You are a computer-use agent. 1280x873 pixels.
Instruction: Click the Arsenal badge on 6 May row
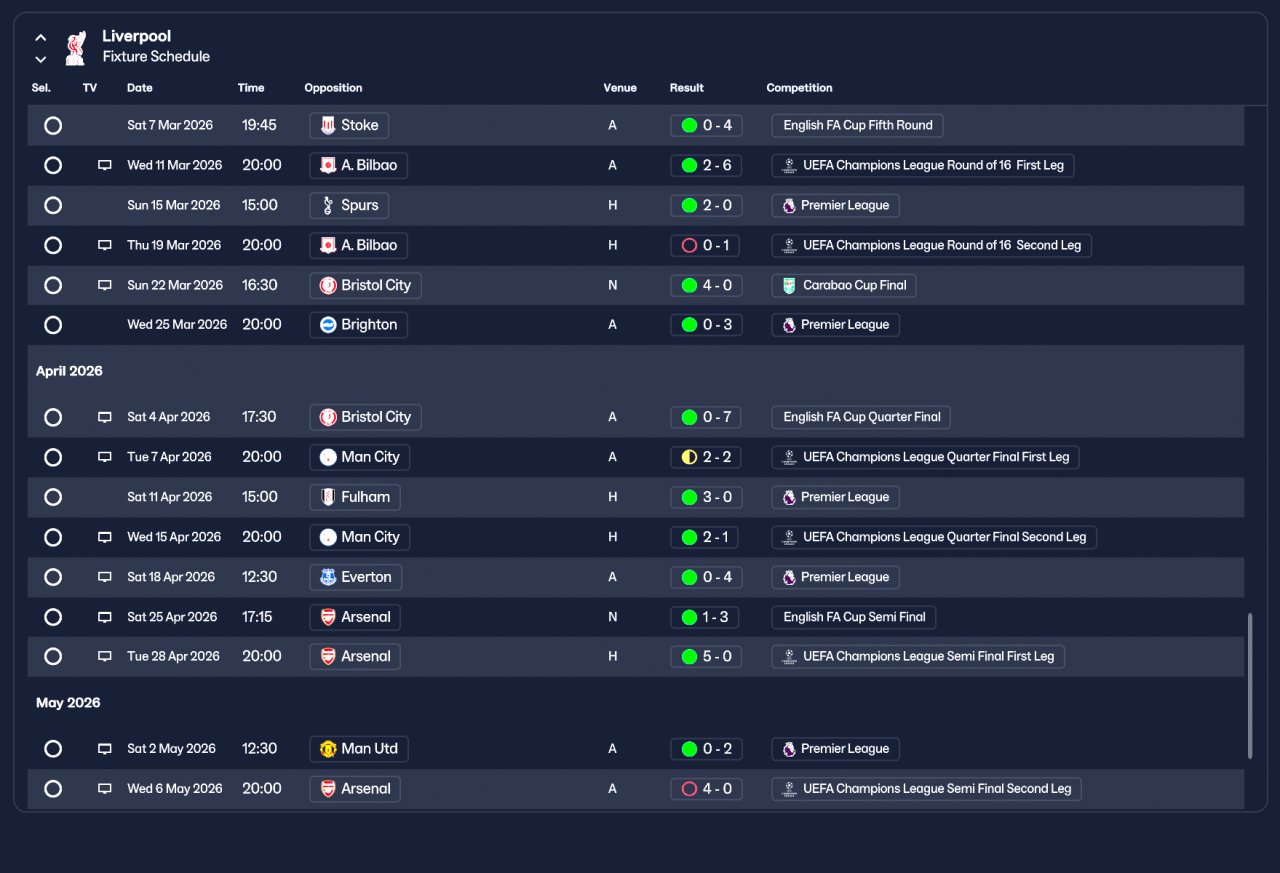click(x=328, y=789)
